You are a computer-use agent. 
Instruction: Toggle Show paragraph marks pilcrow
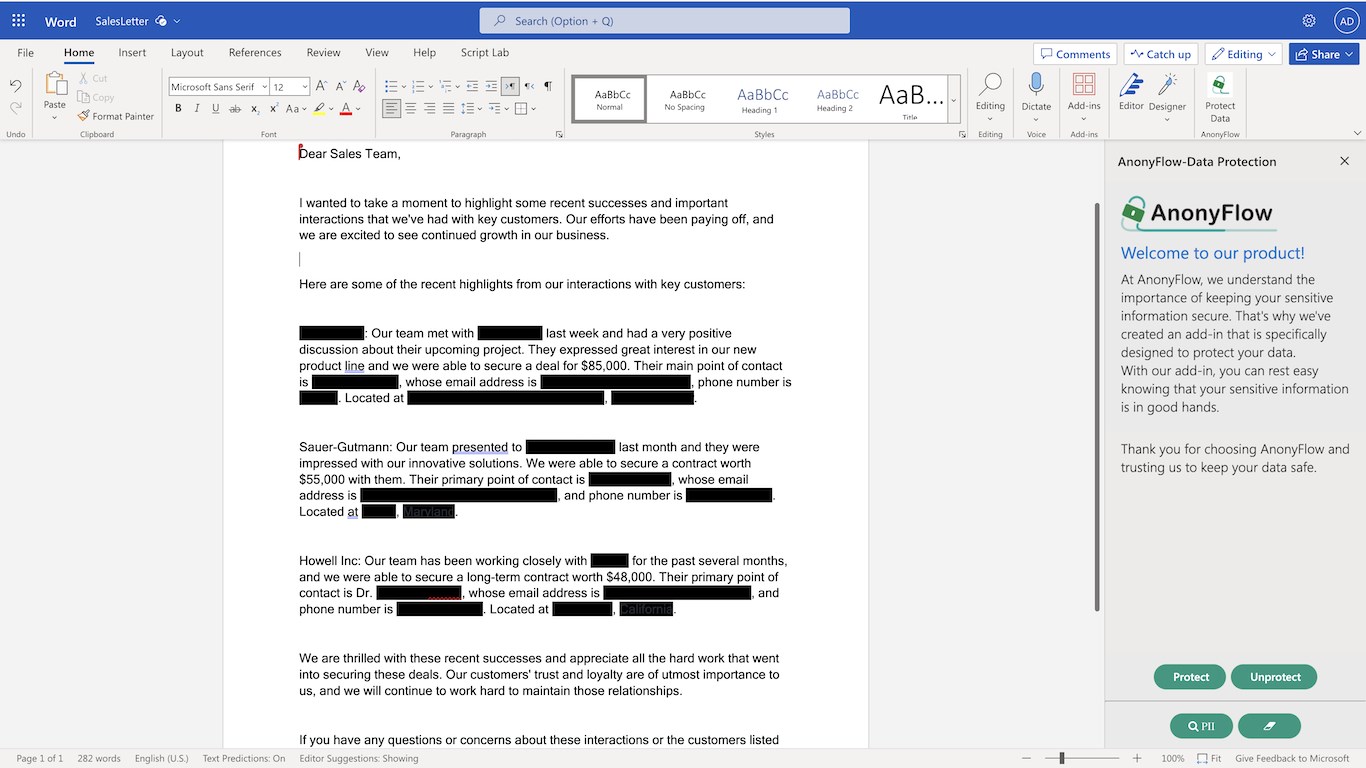(x=548, y=87)
